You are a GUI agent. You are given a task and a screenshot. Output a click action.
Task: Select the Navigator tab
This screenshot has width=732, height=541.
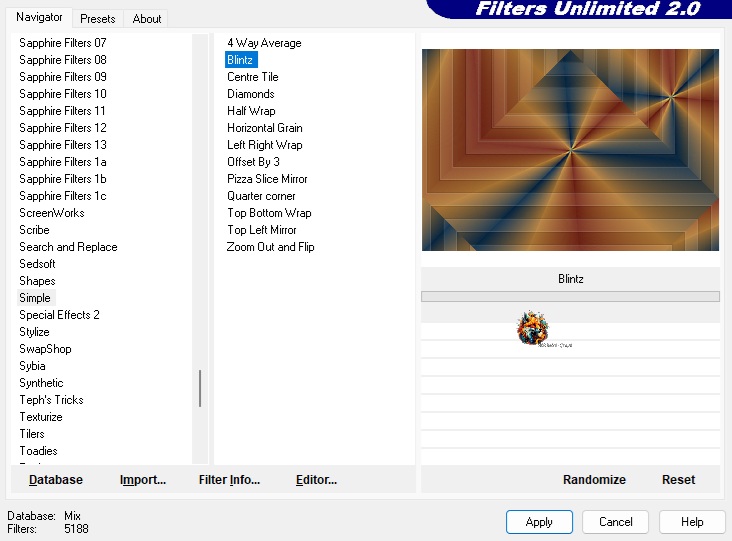39,17
